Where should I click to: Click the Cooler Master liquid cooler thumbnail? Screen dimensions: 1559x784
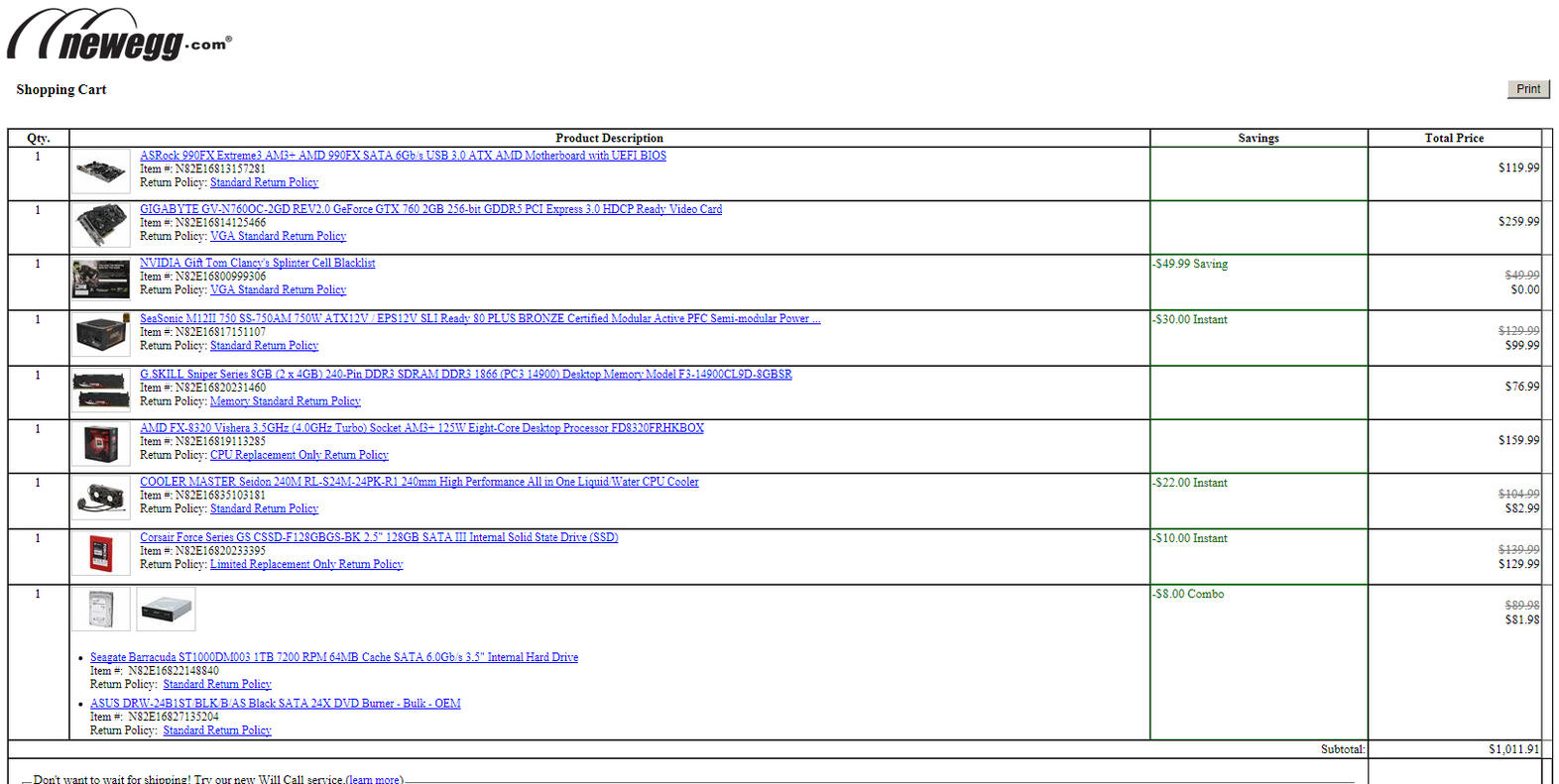coord(101,499)
